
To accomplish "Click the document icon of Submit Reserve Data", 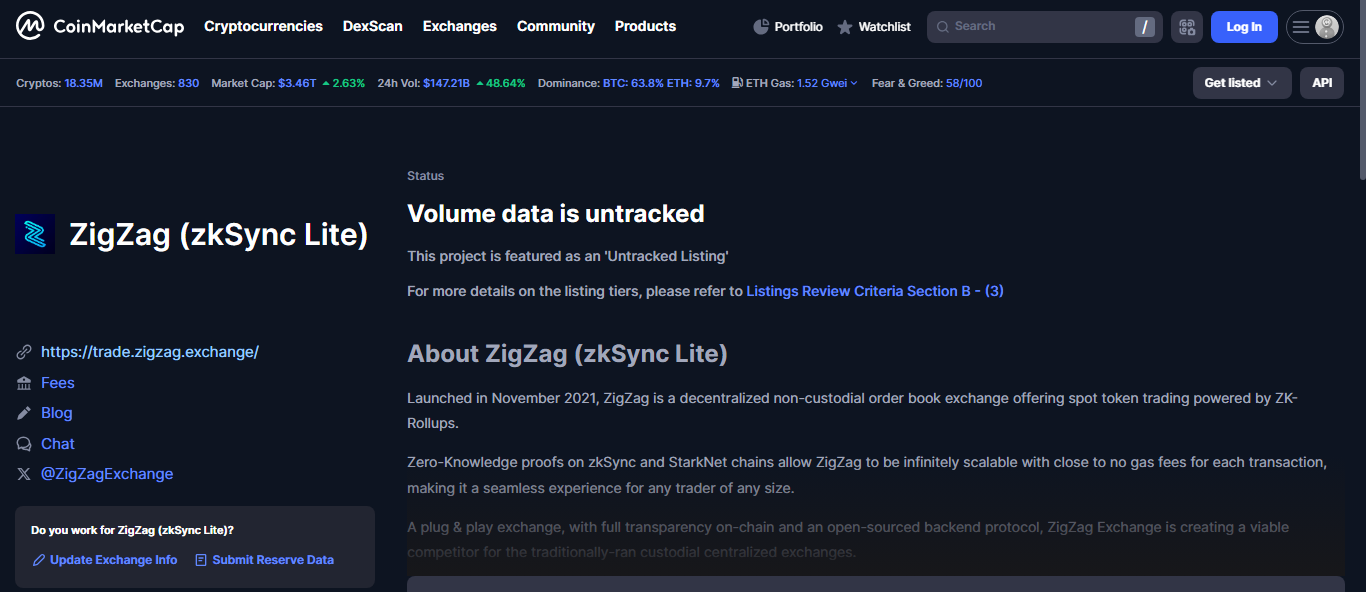I will click(201, 560).
